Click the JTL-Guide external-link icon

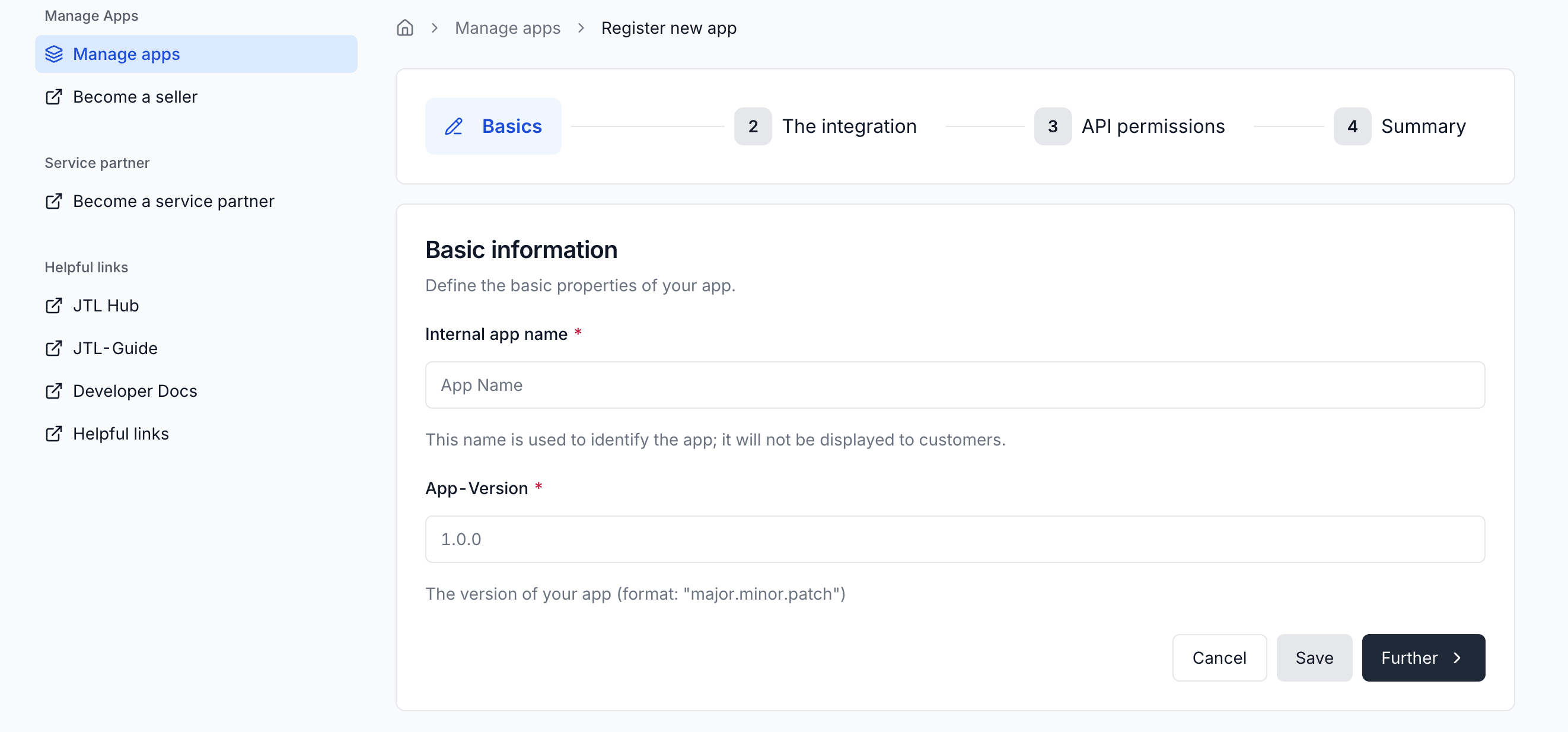pos(54,348)
